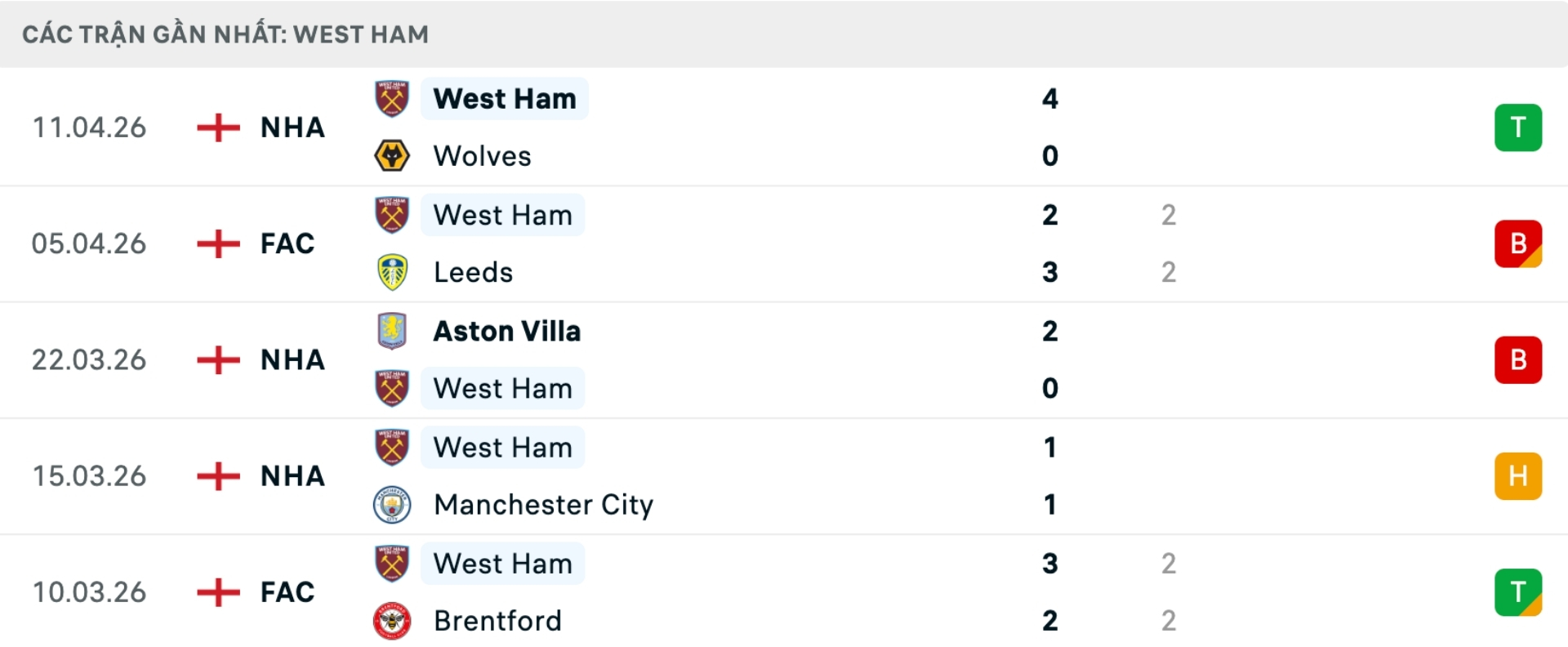The image size is (1568, 647).
Task: Click England flag beside 15.03.26 match
Action: click(218, 476)
